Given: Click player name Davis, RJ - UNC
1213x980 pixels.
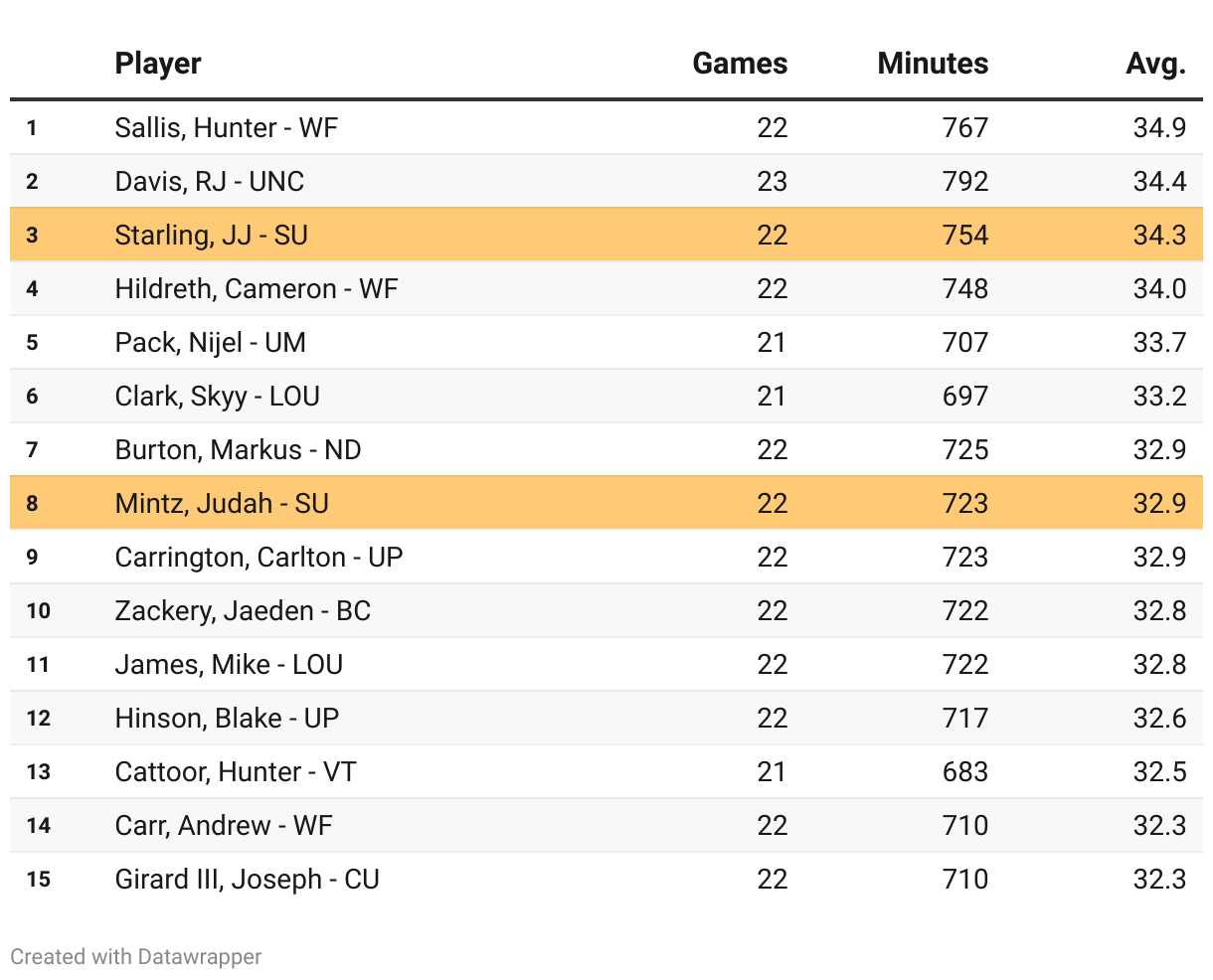Looking at the screenshot, I should pos(210,181).
